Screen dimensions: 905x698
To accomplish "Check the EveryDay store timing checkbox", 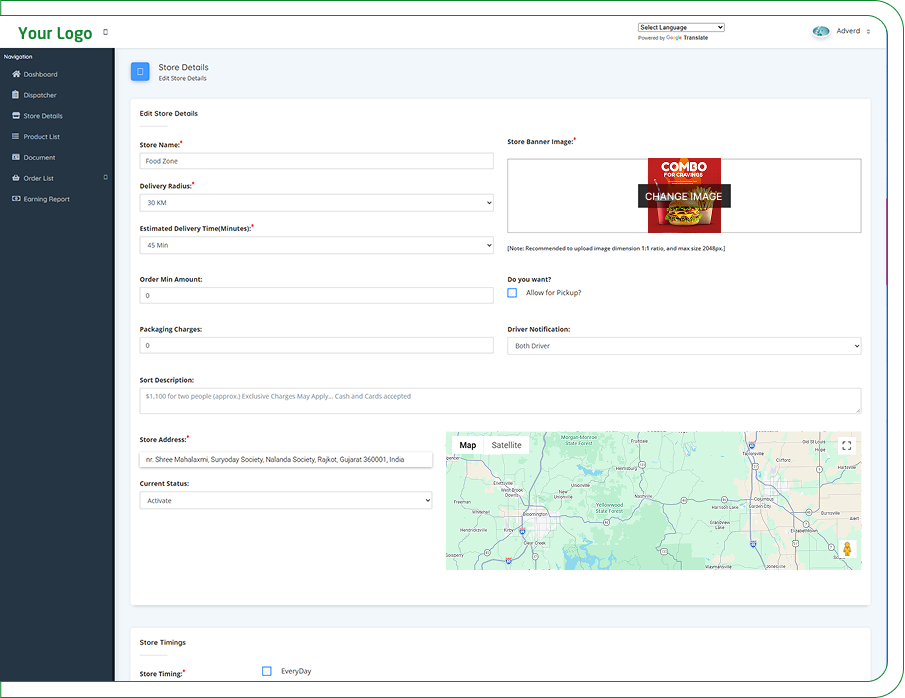I will (267, 671).
